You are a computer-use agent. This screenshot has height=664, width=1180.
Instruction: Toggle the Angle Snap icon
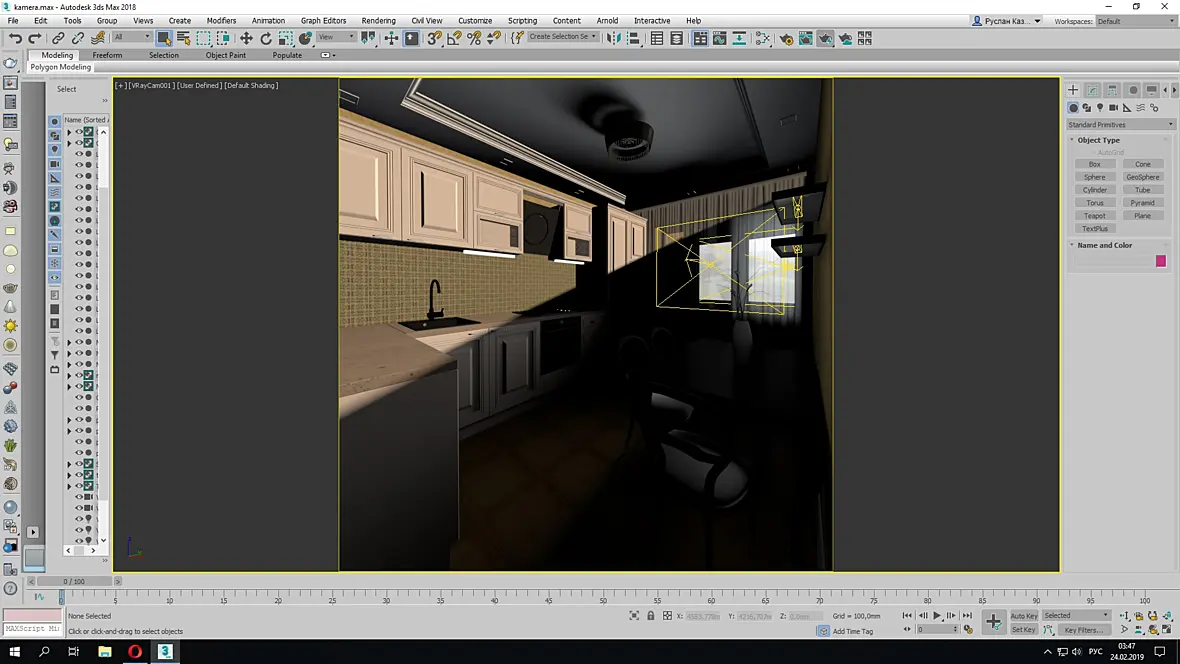tap(455, 38)
